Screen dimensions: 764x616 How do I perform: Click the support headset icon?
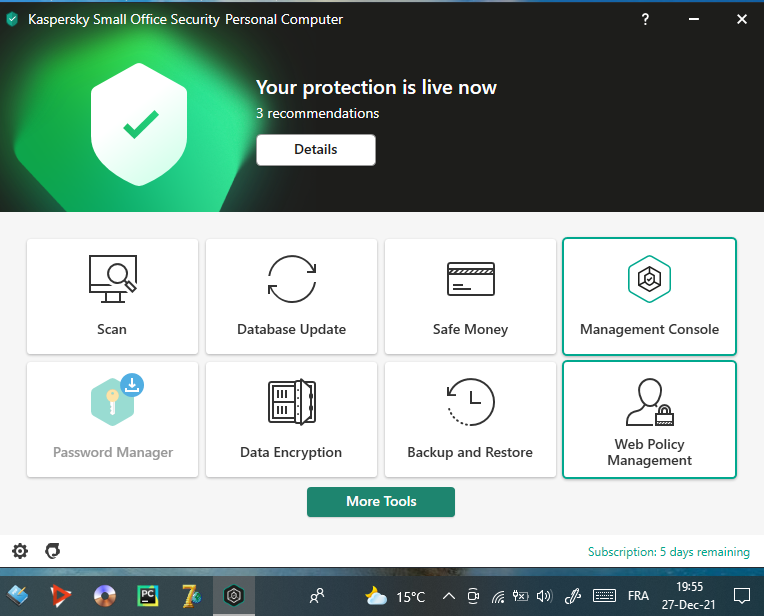(x=53, y=551)
